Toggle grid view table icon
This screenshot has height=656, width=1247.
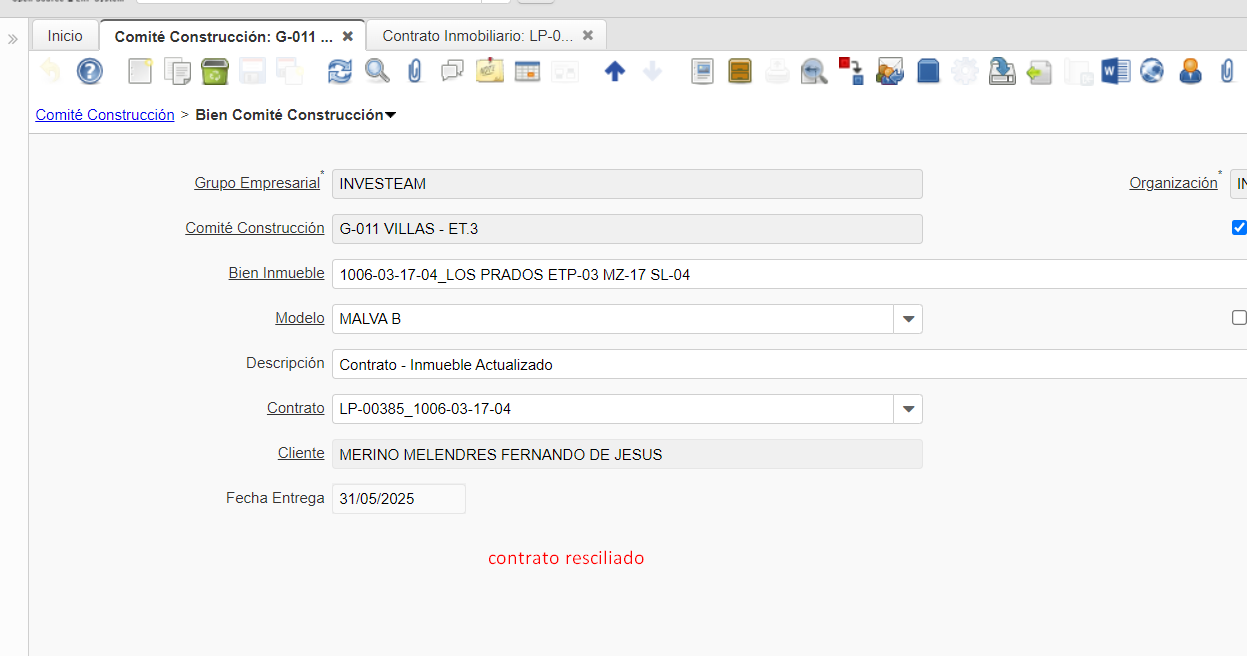pos(527,71)
